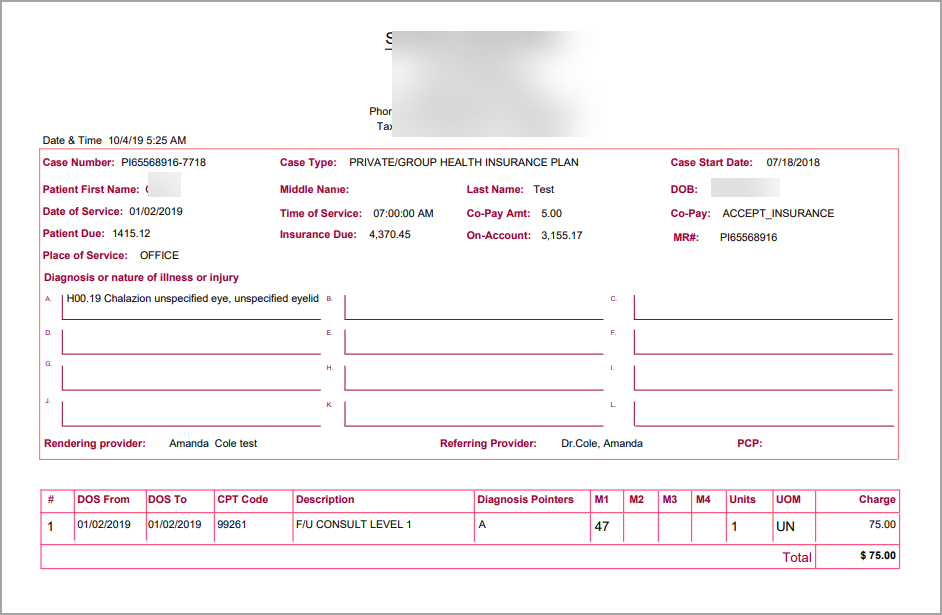Viewport: 942px width, 615px height.
Task: Click the MR# value PI65568916
Action: click(749, 237)
